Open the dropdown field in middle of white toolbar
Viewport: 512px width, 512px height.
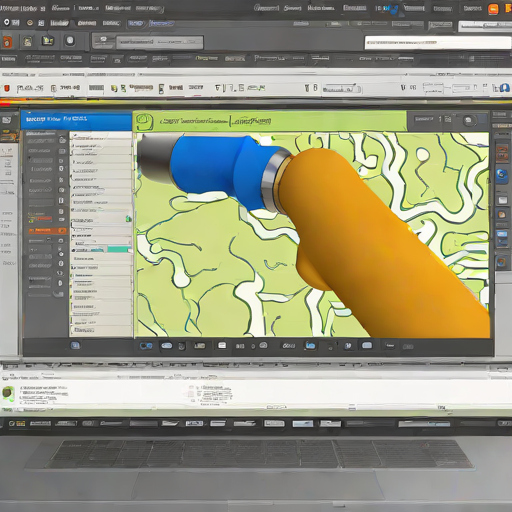(341, 89)
